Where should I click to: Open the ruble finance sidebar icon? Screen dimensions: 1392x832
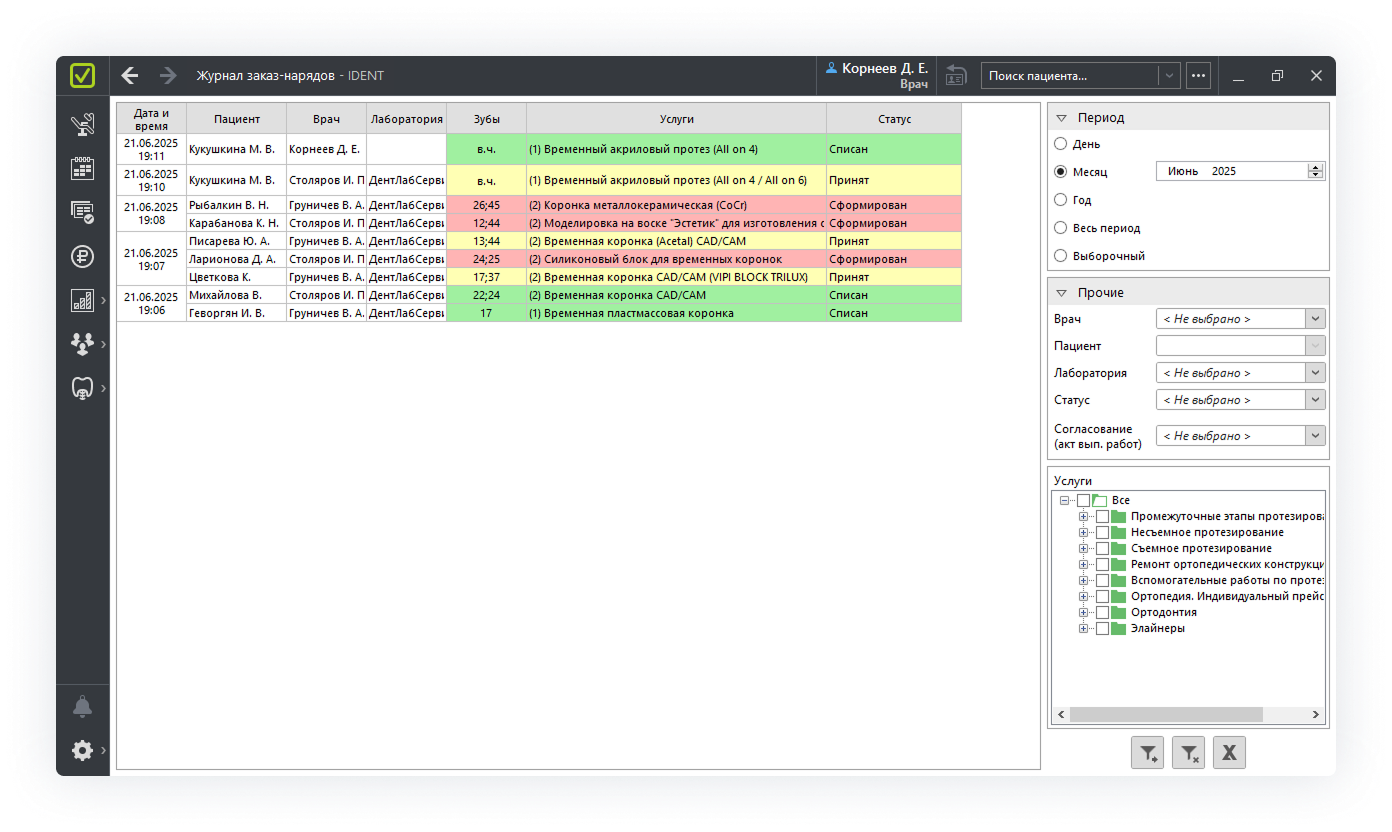click(83, 256)
